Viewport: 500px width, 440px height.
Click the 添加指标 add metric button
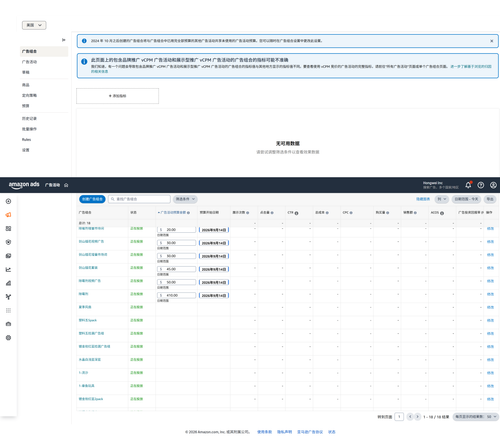pos(118,96)
